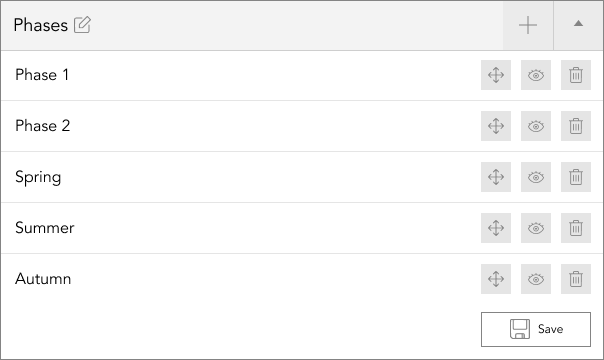Viewport: 604px width, 360px height.
Task: Delete Phase 2 with trash icon
Action: pyautogui.click(x=576, y=126)
